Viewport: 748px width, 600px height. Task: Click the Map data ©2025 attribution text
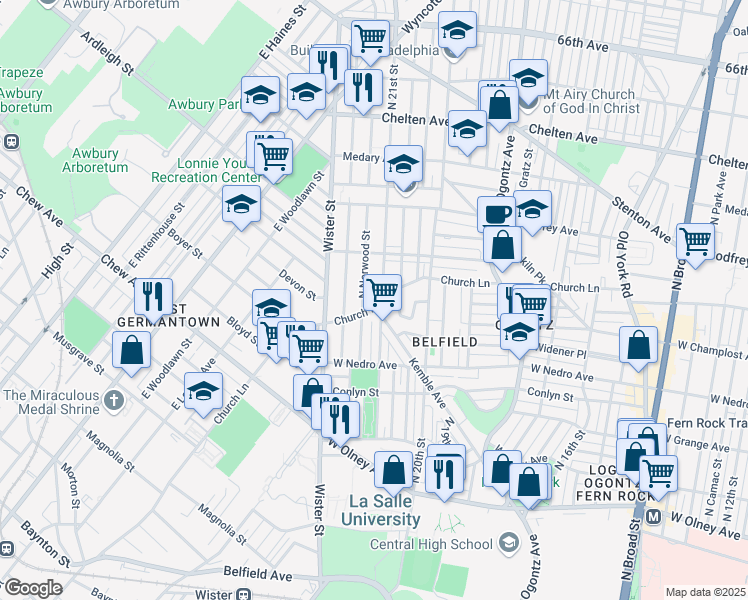point(705,593)
